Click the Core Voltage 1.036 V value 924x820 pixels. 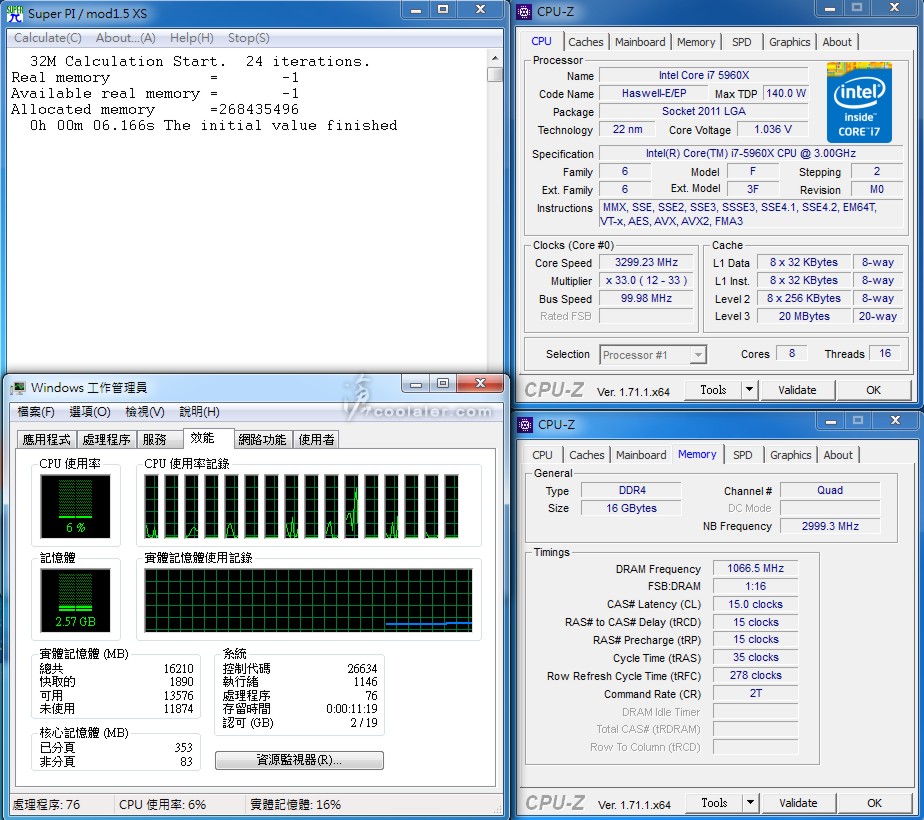point(773,129)
